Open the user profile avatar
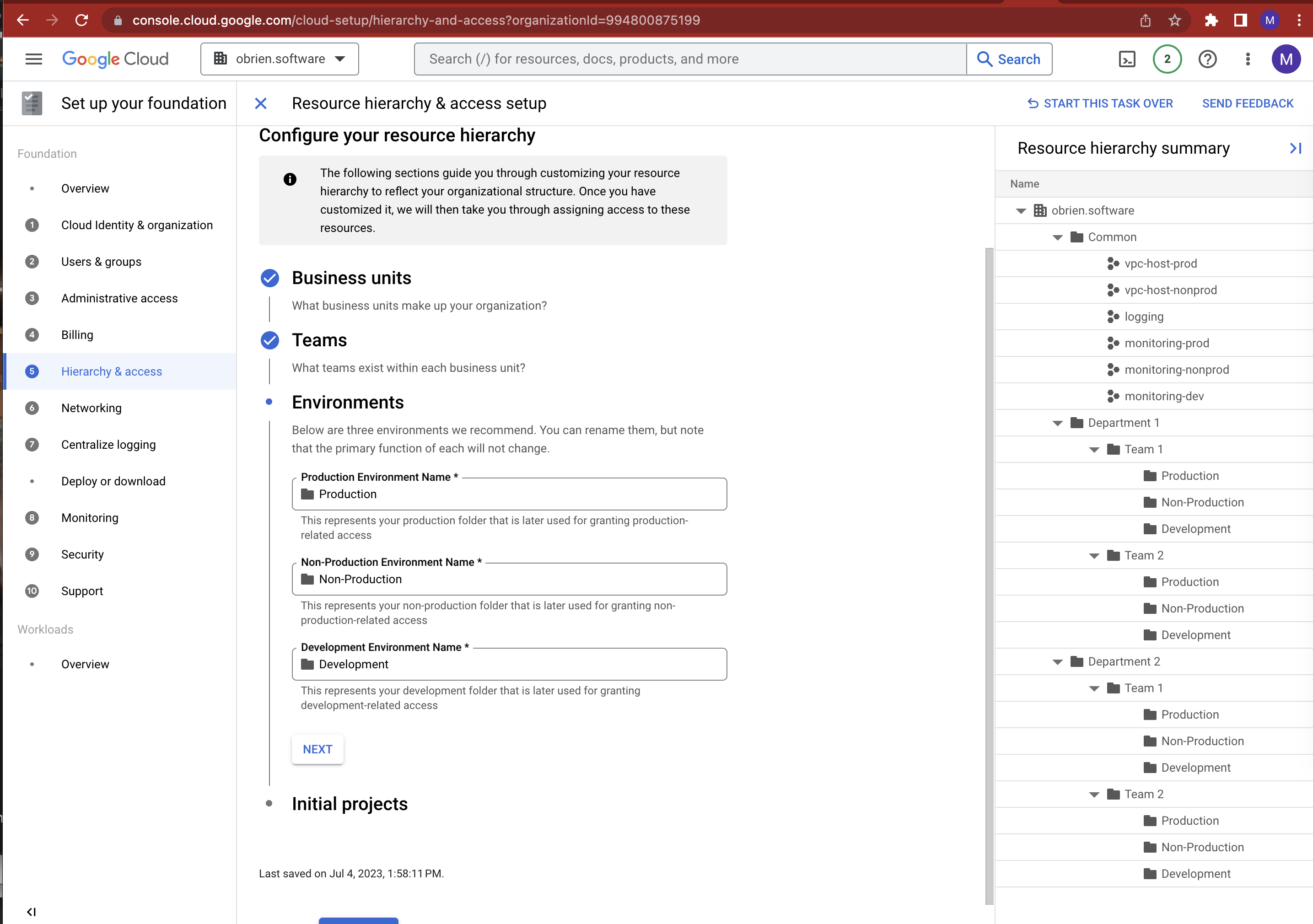The height and width of the screenshot is (924, 1313). pyautogui.click(x=1286, y=59)
